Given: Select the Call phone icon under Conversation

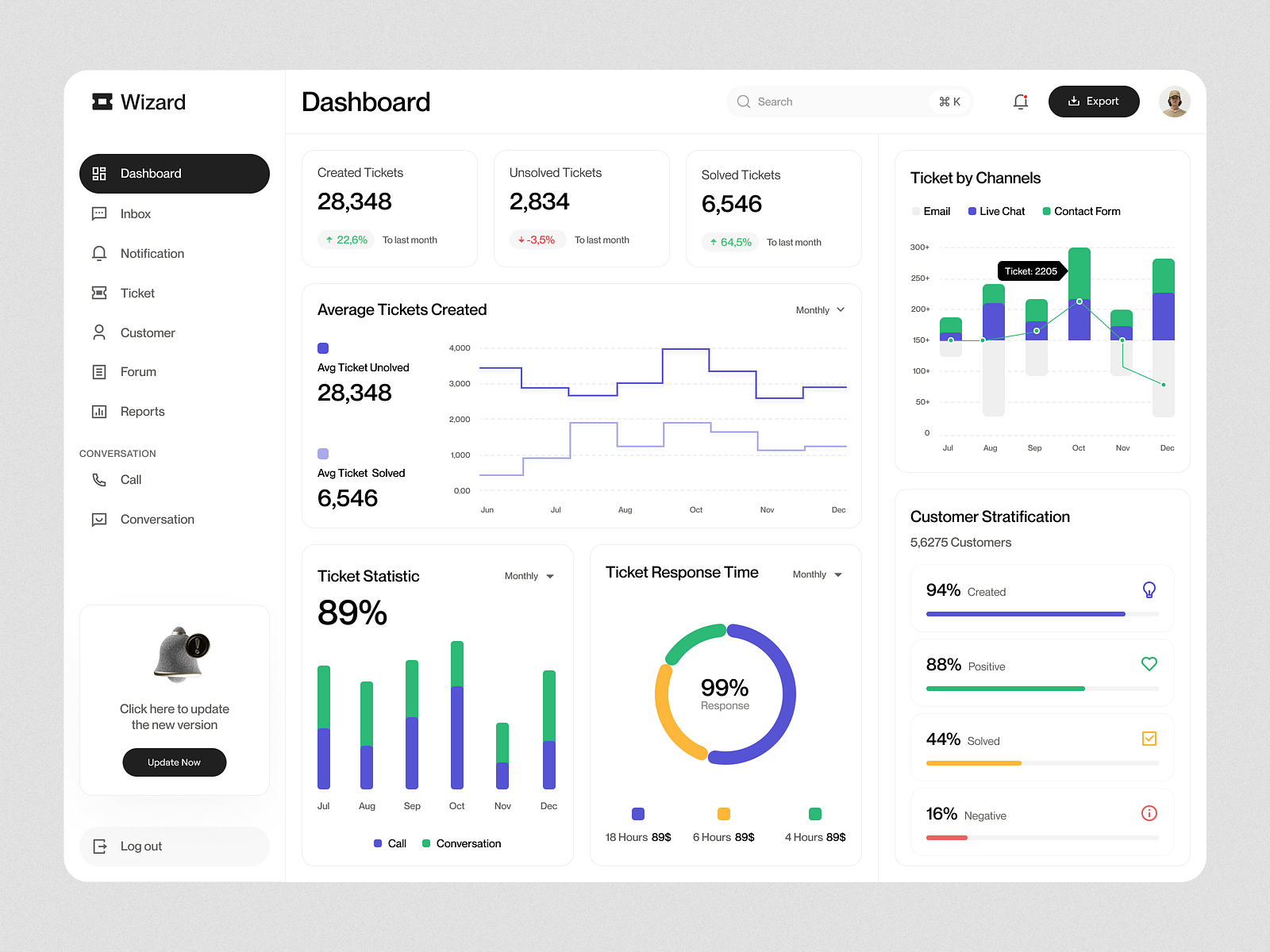Looking at the screenshot, I should (x=99, y=479).
